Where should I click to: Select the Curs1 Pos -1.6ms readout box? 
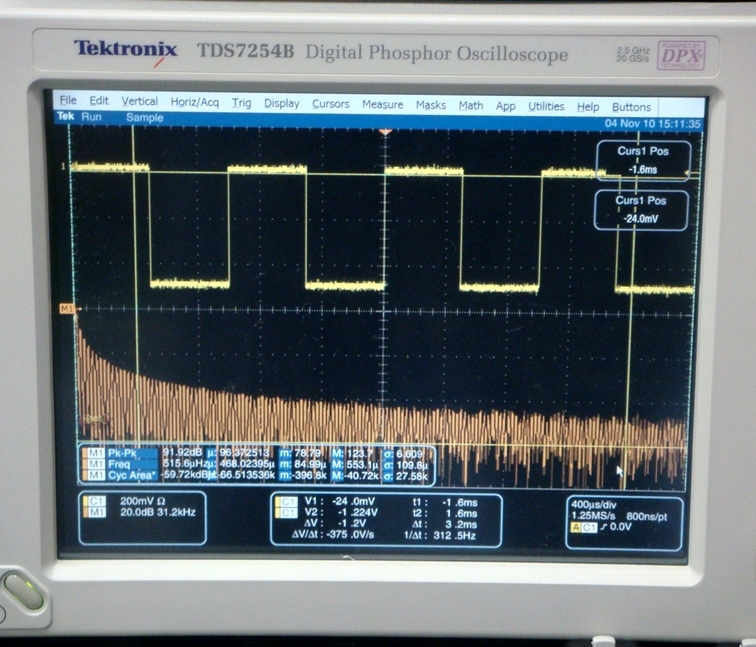click(644, 161)
